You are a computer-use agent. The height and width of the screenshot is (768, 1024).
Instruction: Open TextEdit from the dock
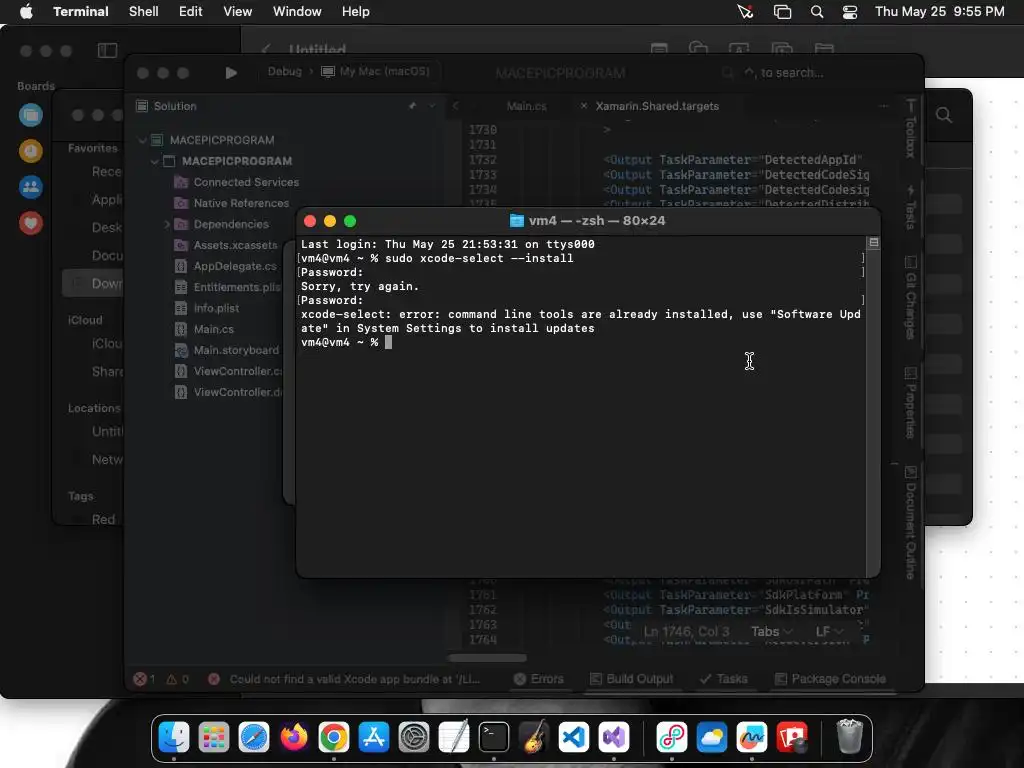pos(454,738)
